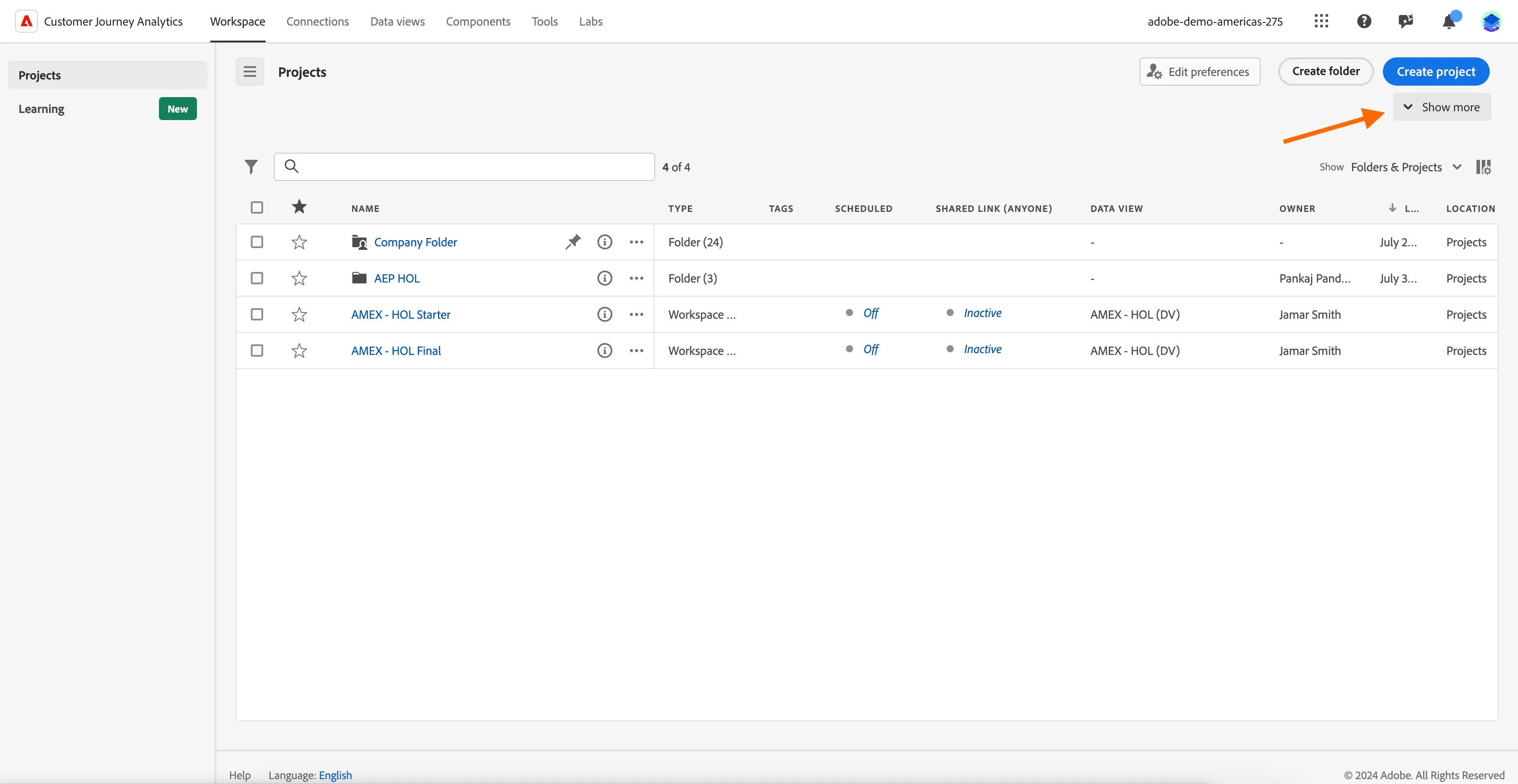Click the info icon for AEP HOL
This screenshot has width=1518, height=784.
tap(604, 278)
